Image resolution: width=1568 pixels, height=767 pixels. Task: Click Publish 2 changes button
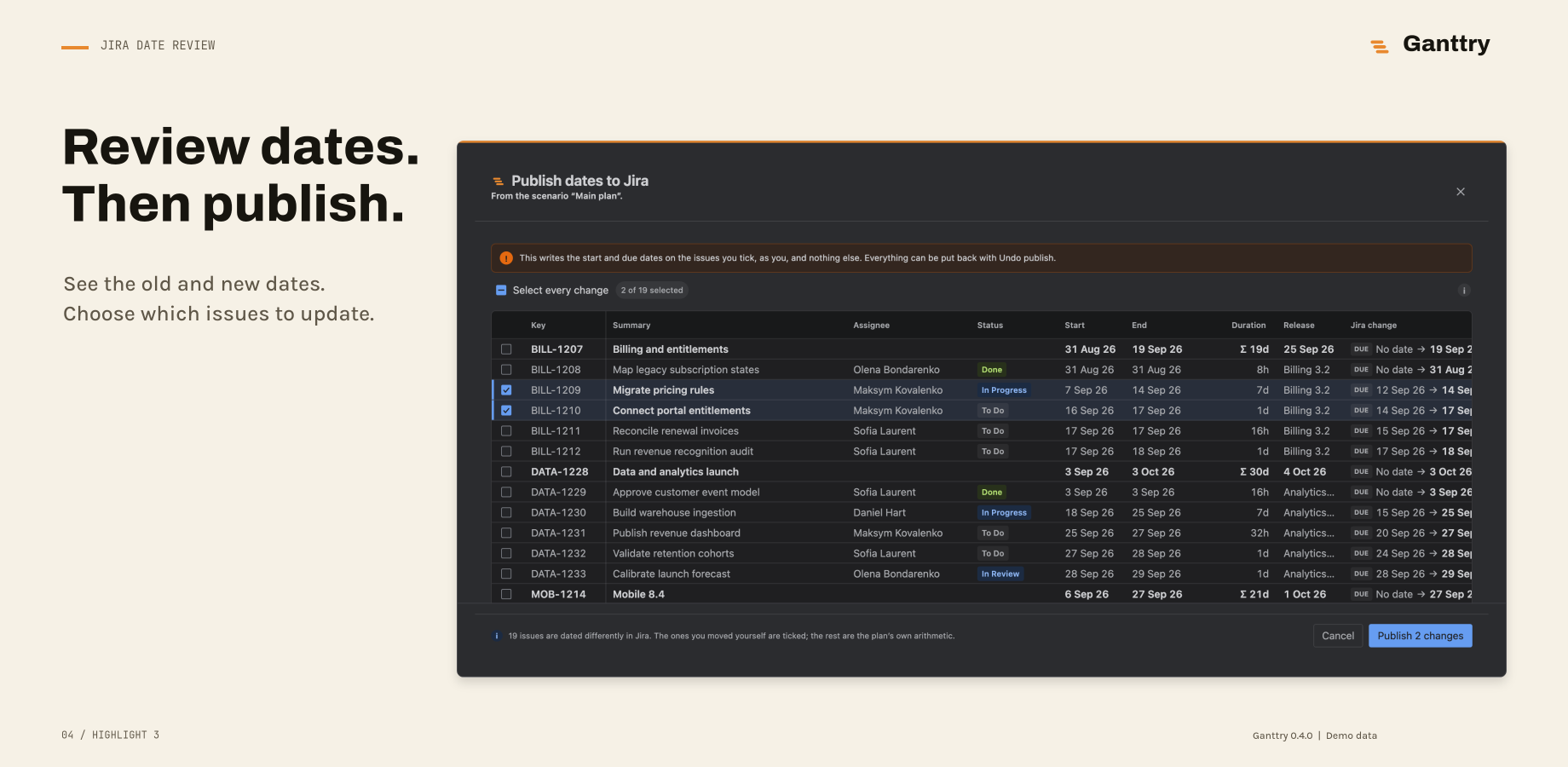[1420, 636]
